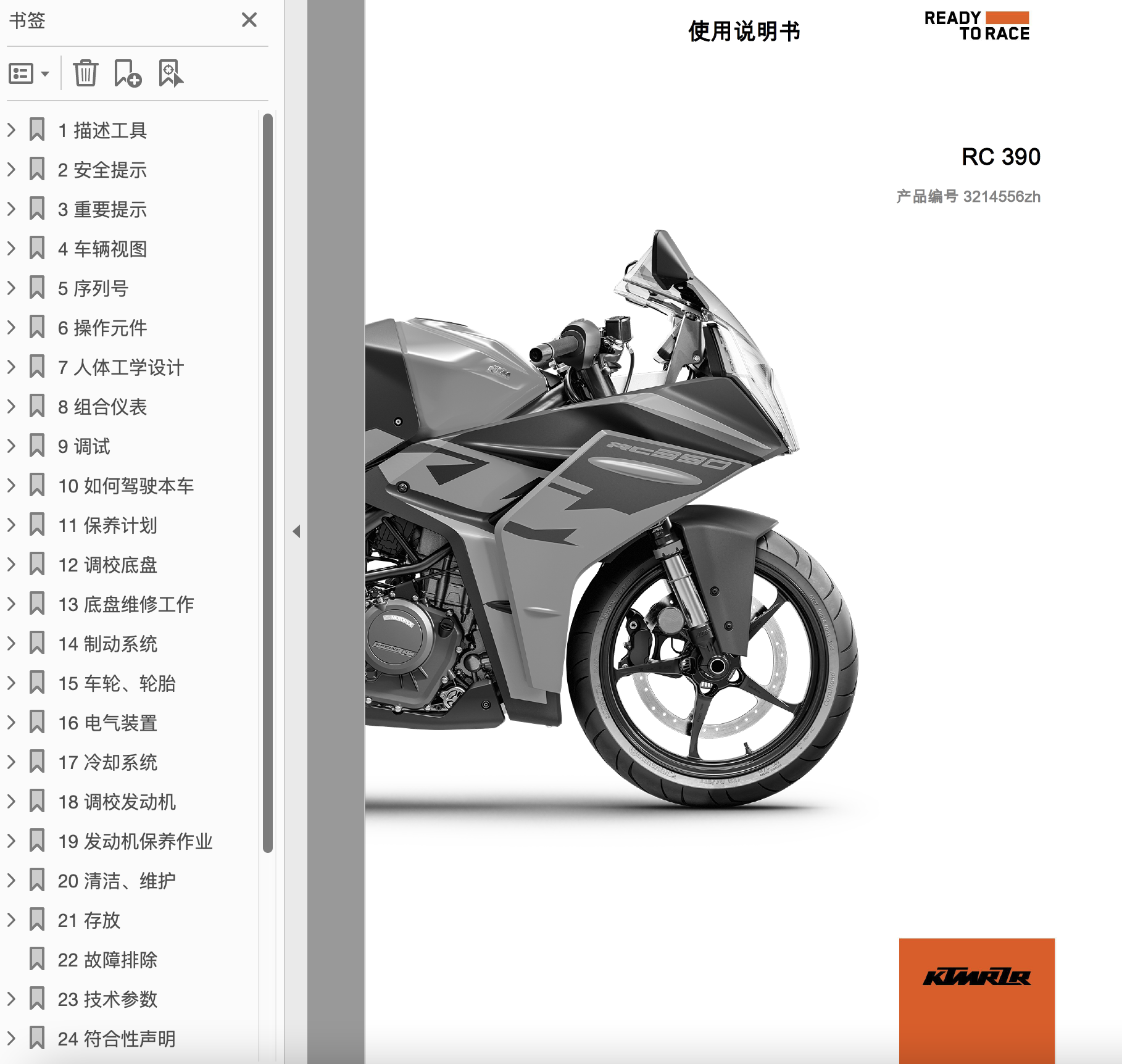Open the 18 调校发动机 bookmark
The width and height of the screenshot is (1122, 1064).
117,802
